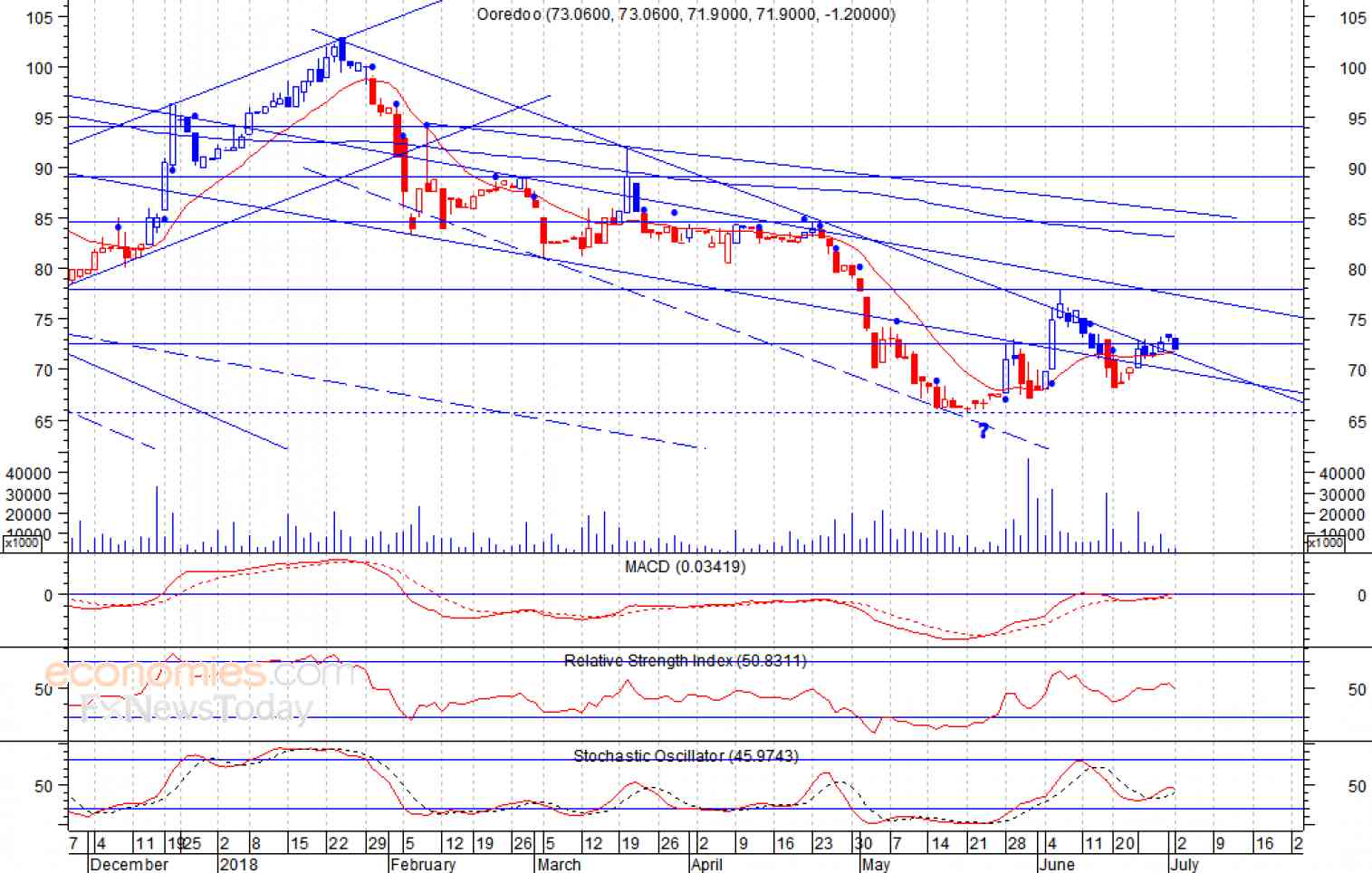The image size is (1372, 873).
Task: Click the 40000 volume label on the left axis
Action: (28, 473)
